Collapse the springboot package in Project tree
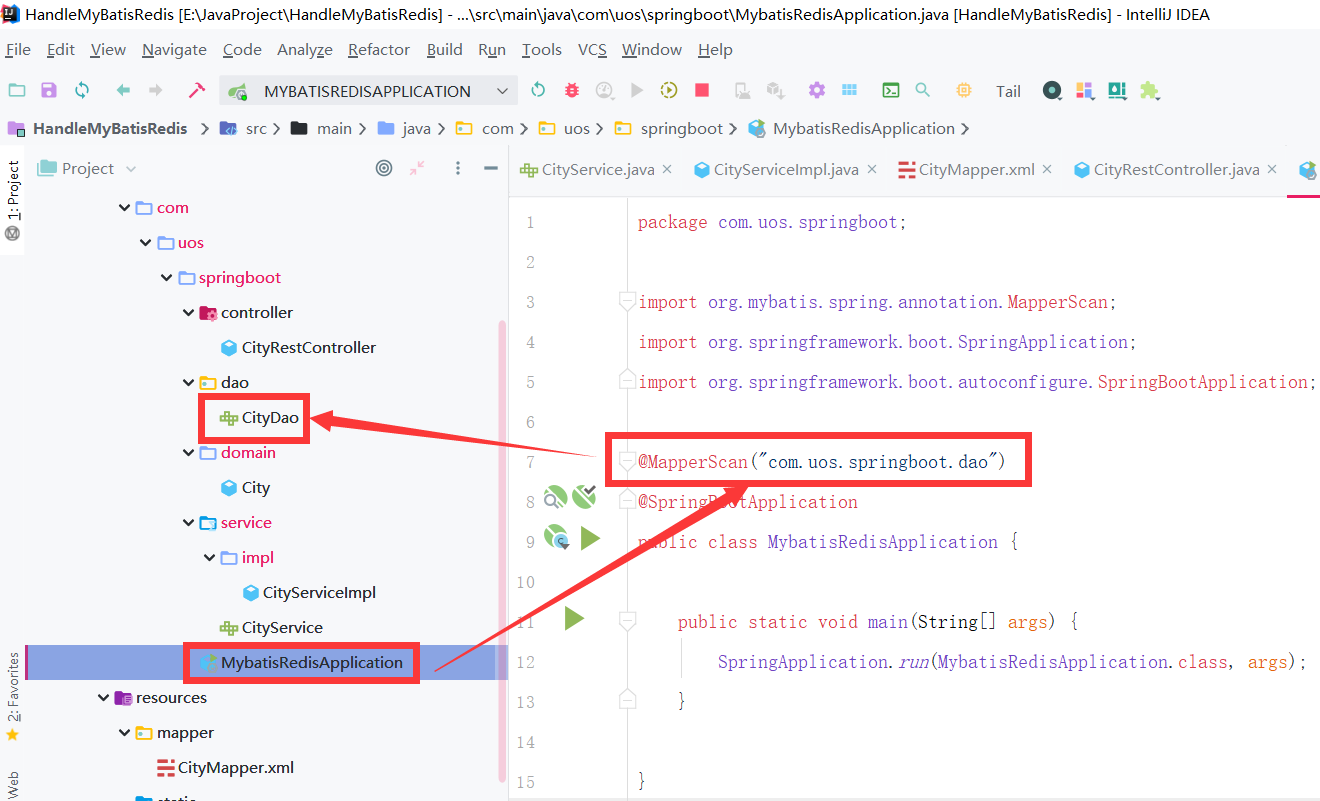1320x801 pixels. 166,277
